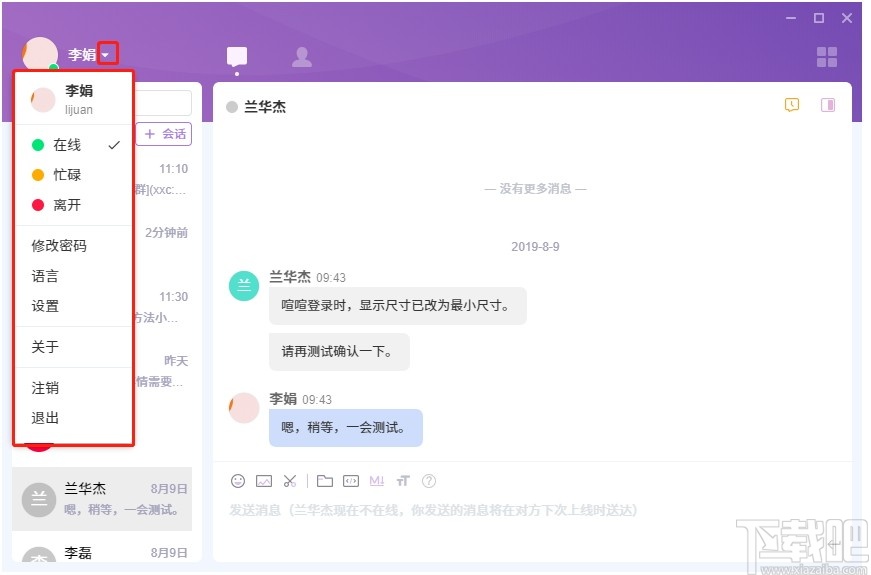Select 退出 to quit the app
The image size is (871, 575).
coord(73,418)
